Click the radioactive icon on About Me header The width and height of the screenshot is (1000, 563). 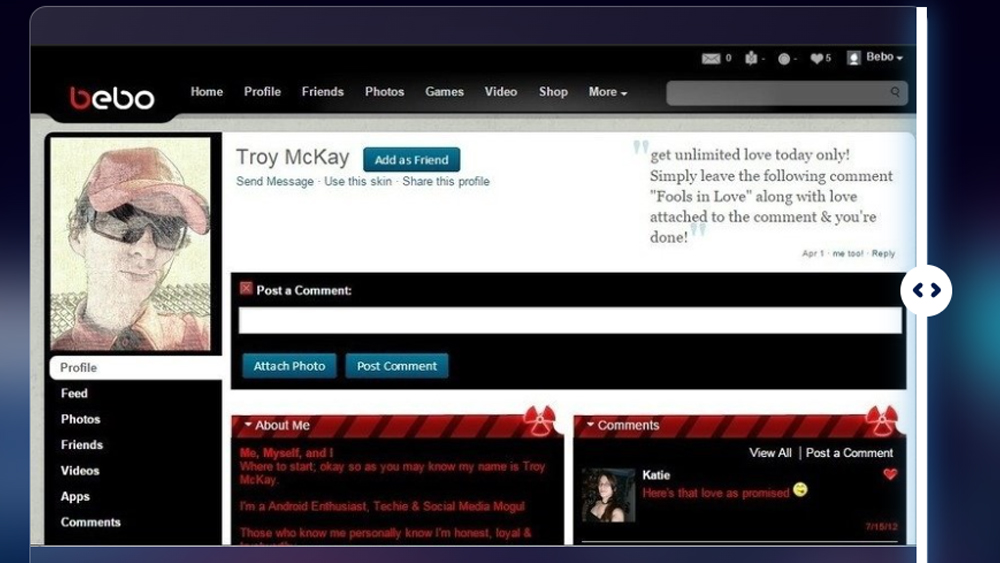540,421
